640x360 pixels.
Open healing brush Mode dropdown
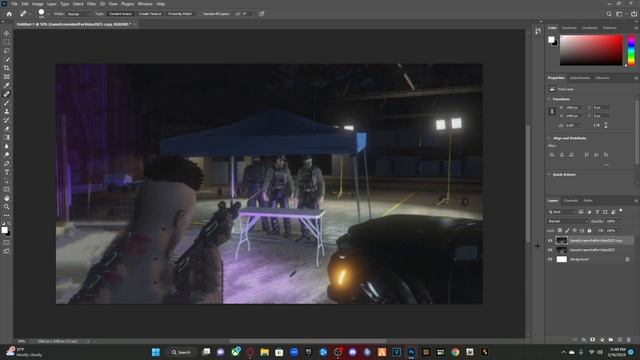pyautogui.click(x=78, y=14)
